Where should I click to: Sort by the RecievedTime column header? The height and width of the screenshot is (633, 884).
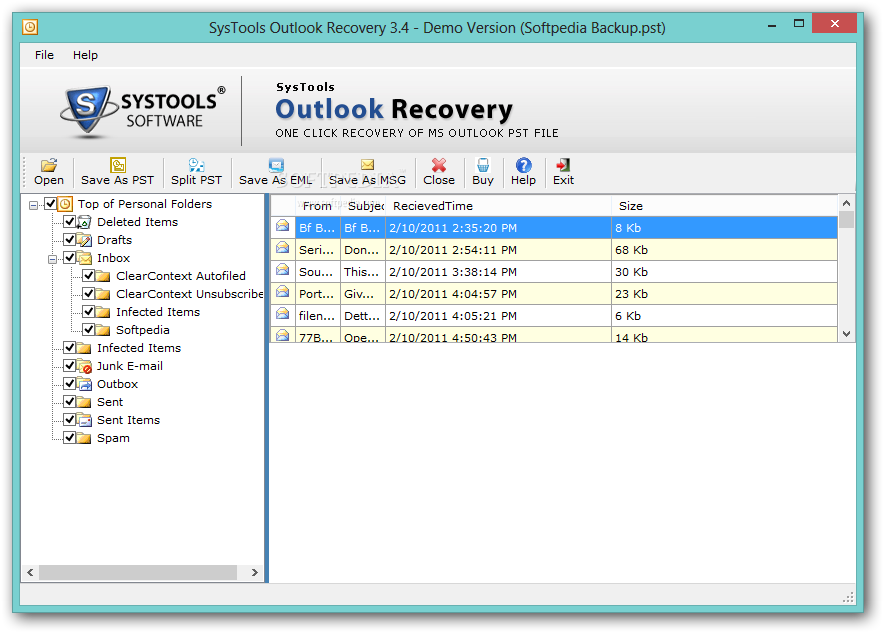click(x=499, y=206)
